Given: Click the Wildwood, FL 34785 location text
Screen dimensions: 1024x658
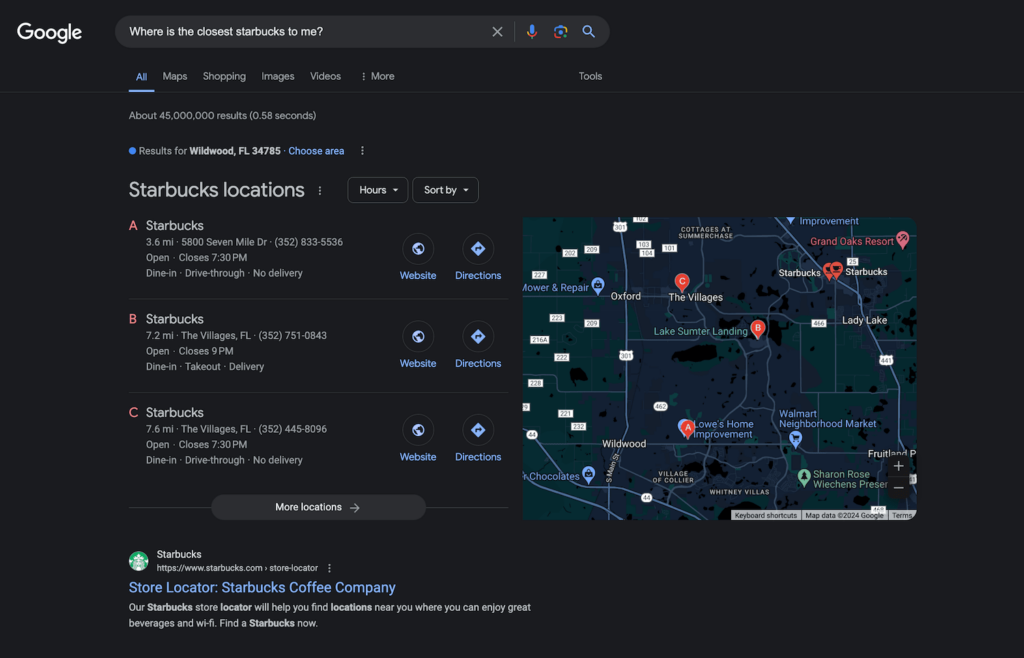Looking at the screenshot, I should pos(235,151).
